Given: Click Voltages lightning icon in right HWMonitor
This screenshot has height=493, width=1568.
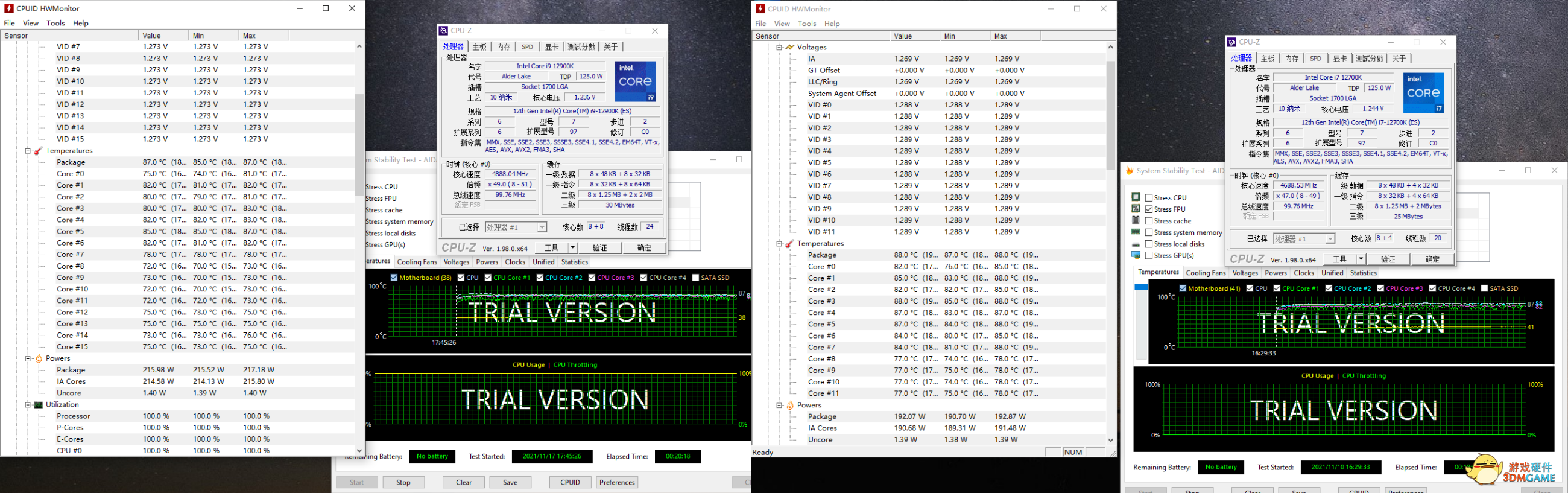Looking at the screenshot, I should pos(789,48).
